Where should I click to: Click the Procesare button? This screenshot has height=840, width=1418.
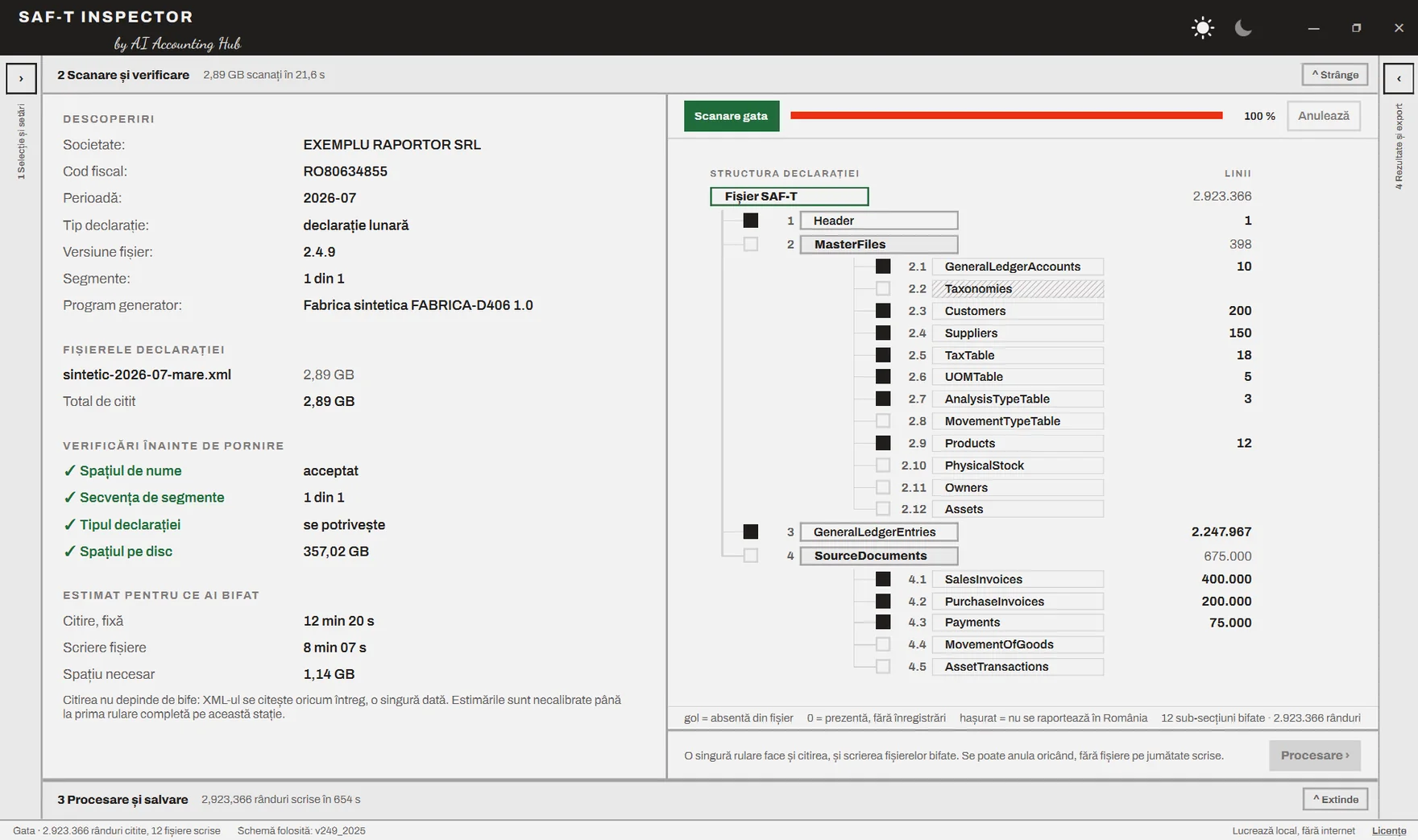(1315, 755)
